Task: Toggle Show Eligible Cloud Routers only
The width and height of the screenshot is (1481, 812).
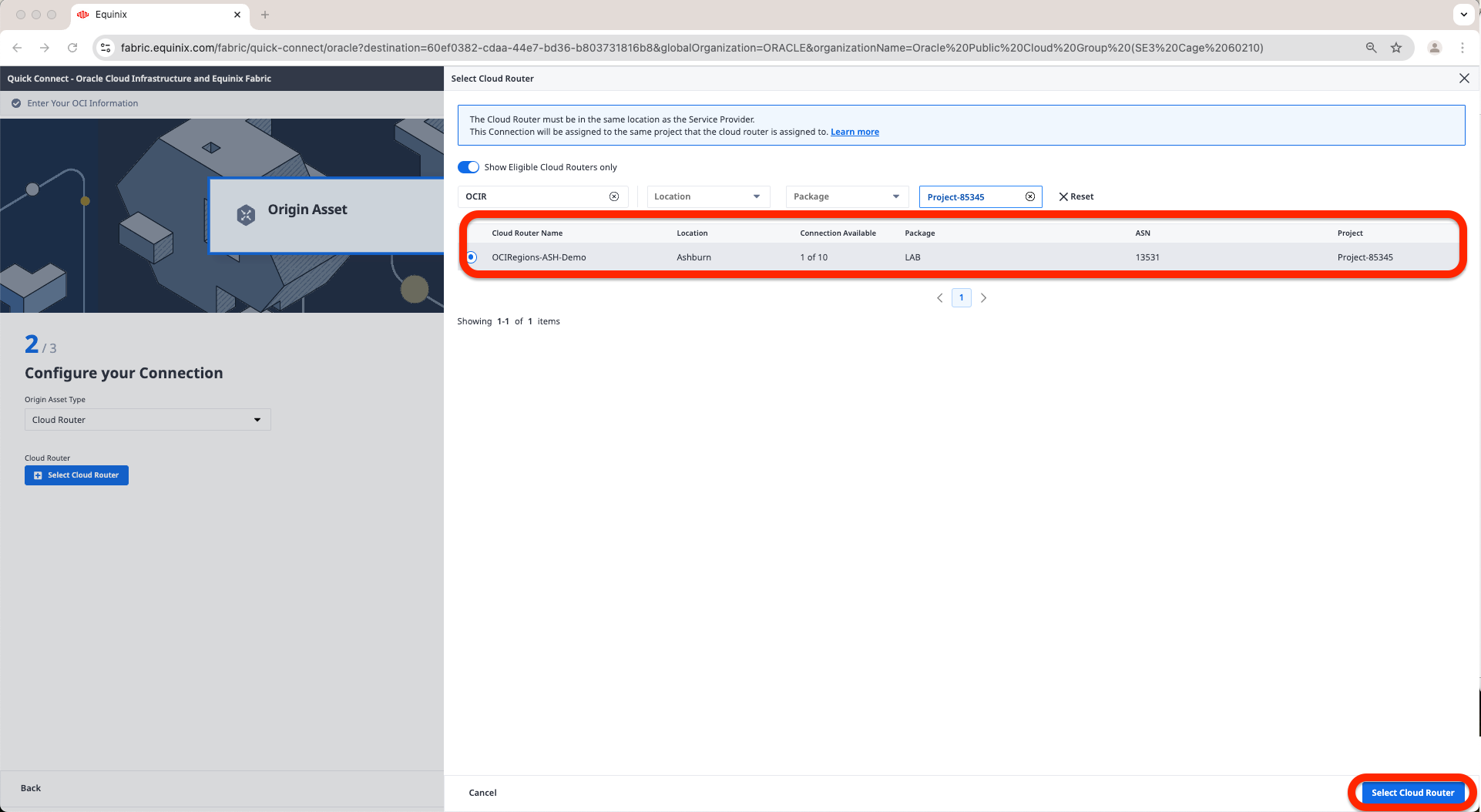Action: point(468,167)
